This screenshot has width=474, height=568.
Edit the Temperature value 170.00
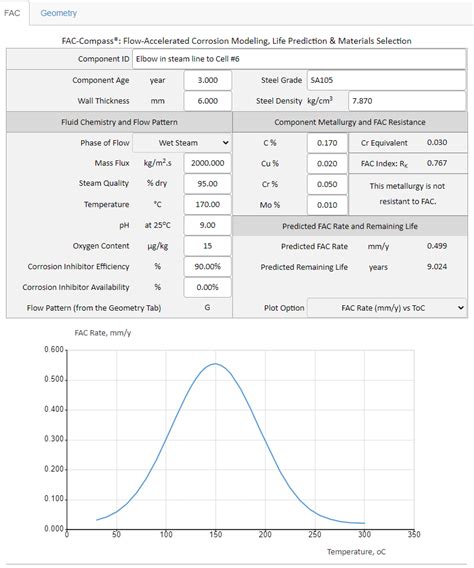click(x=207, y=204)
